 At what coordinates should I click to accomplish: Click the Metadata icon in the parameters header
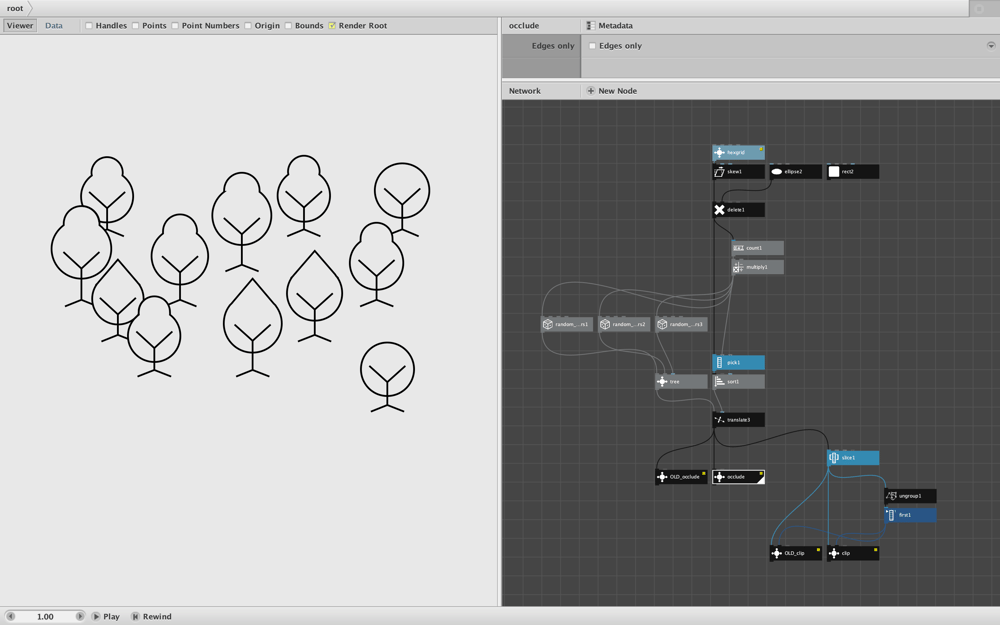(x=591, y=26)
